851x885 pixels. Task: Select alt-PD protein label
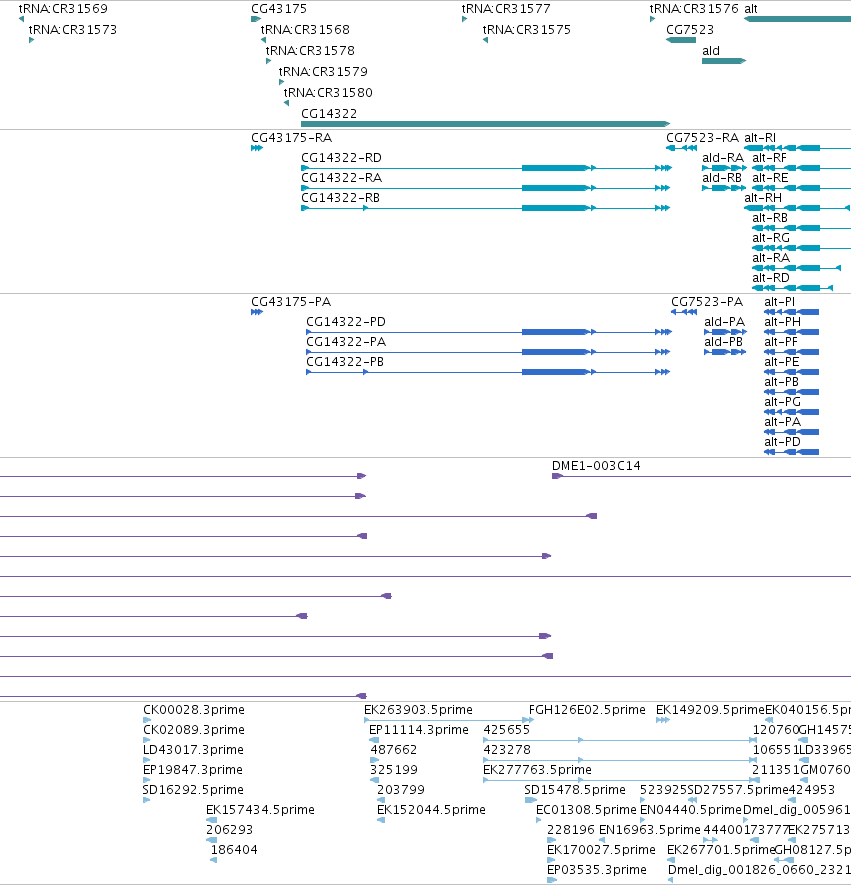[782, 442]
